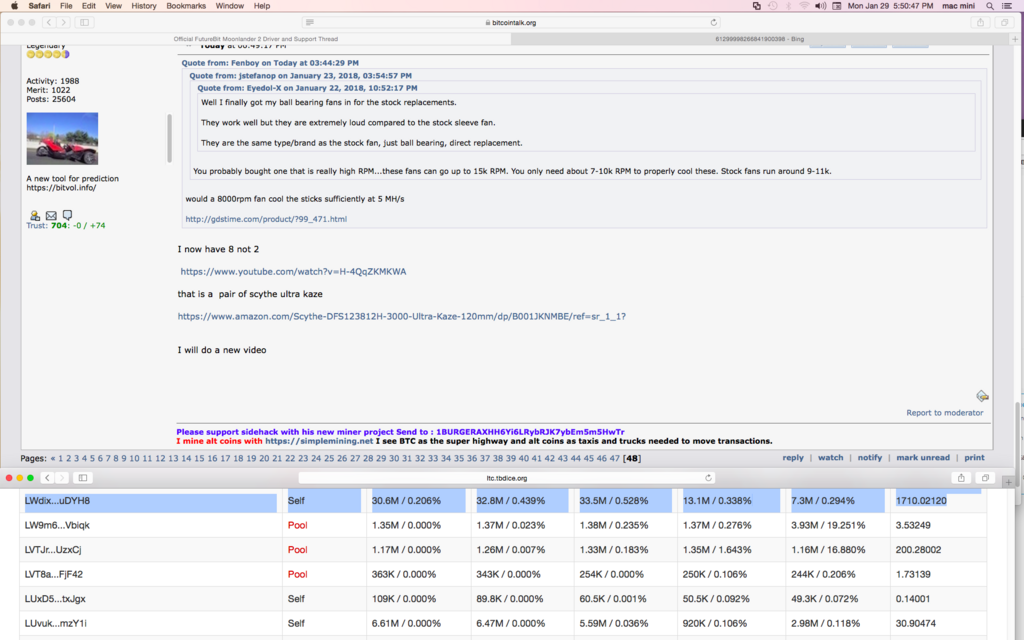Open the Share menu in the tbdice window
The image size is (1024, 640).
(961, 478)
